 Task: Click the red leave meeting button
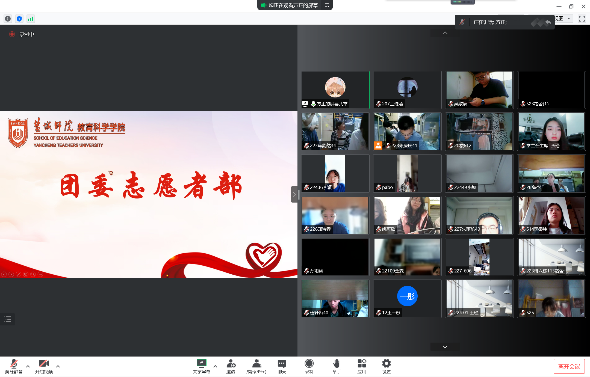point(569,366)
